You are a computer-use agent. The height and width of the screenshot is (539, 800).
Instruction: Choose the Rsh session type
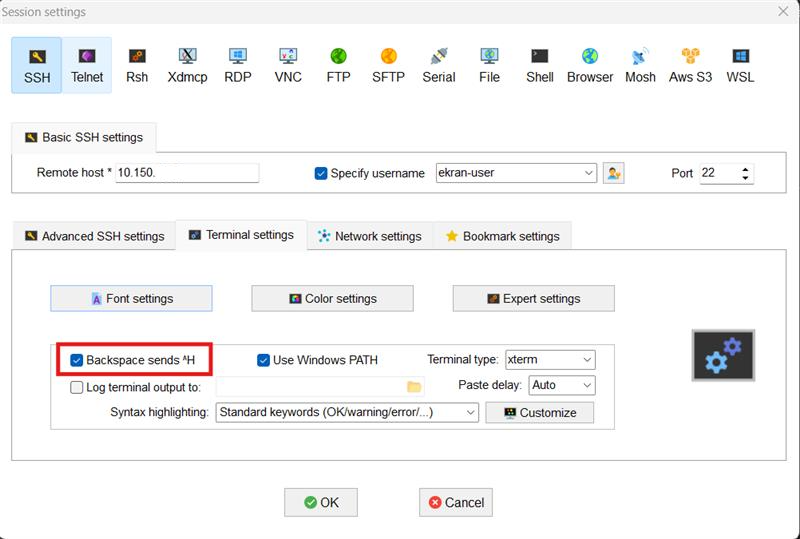pyautogui.click(x=137, y=65)
